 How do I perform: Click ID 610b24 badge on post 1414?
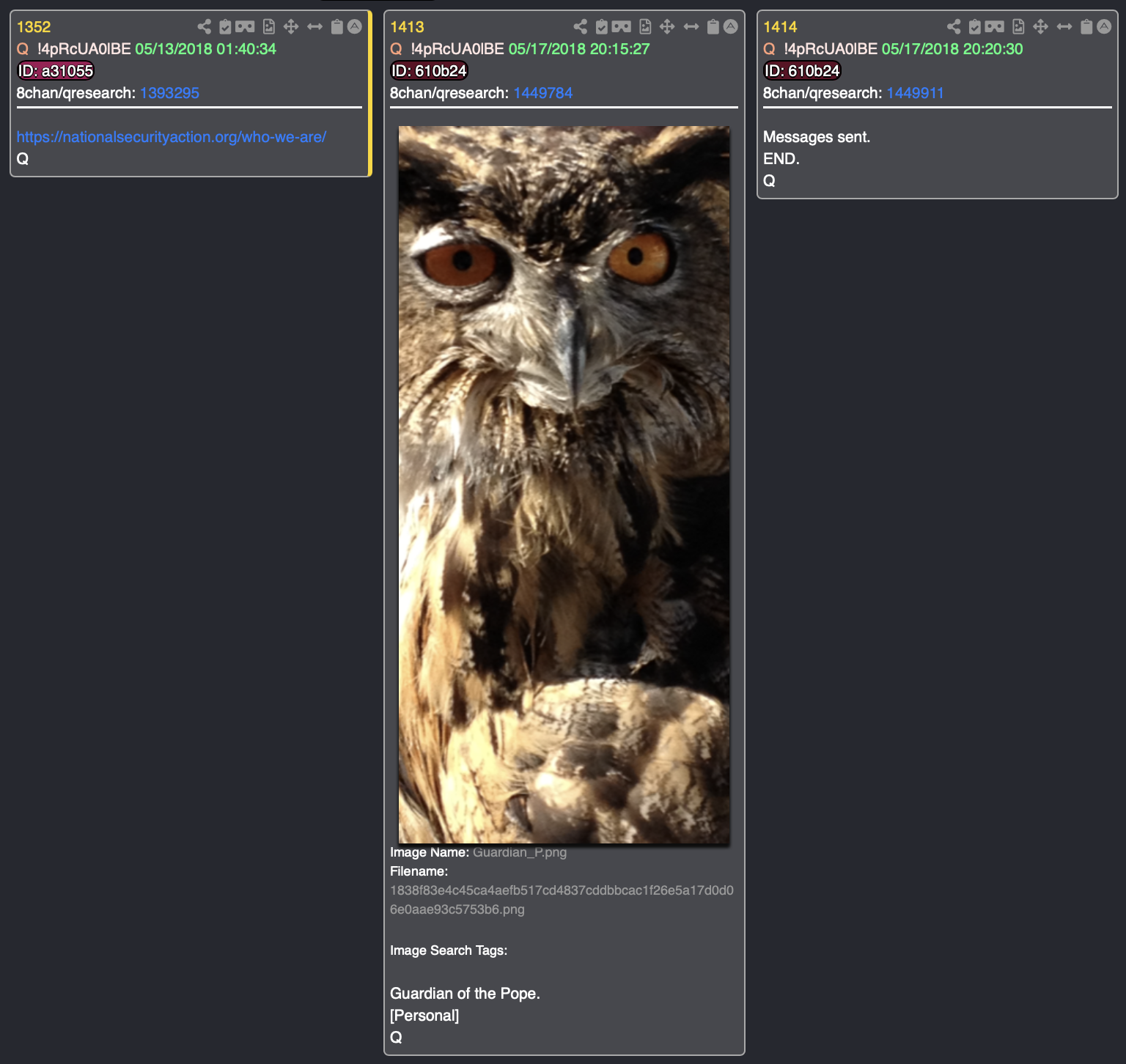point(802,71)
